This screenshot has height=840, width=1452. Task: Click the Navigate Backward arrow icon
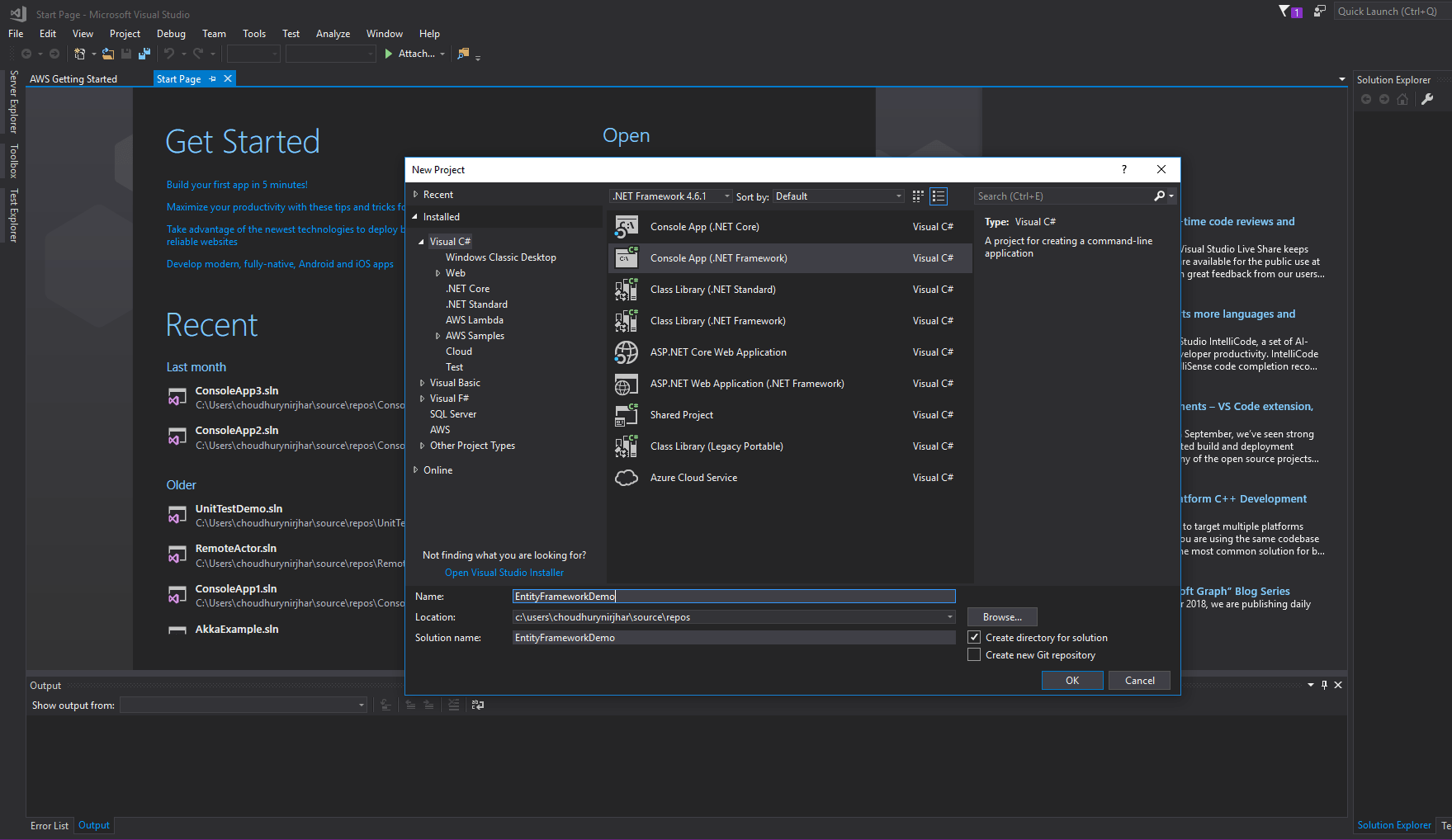(27, 54)
